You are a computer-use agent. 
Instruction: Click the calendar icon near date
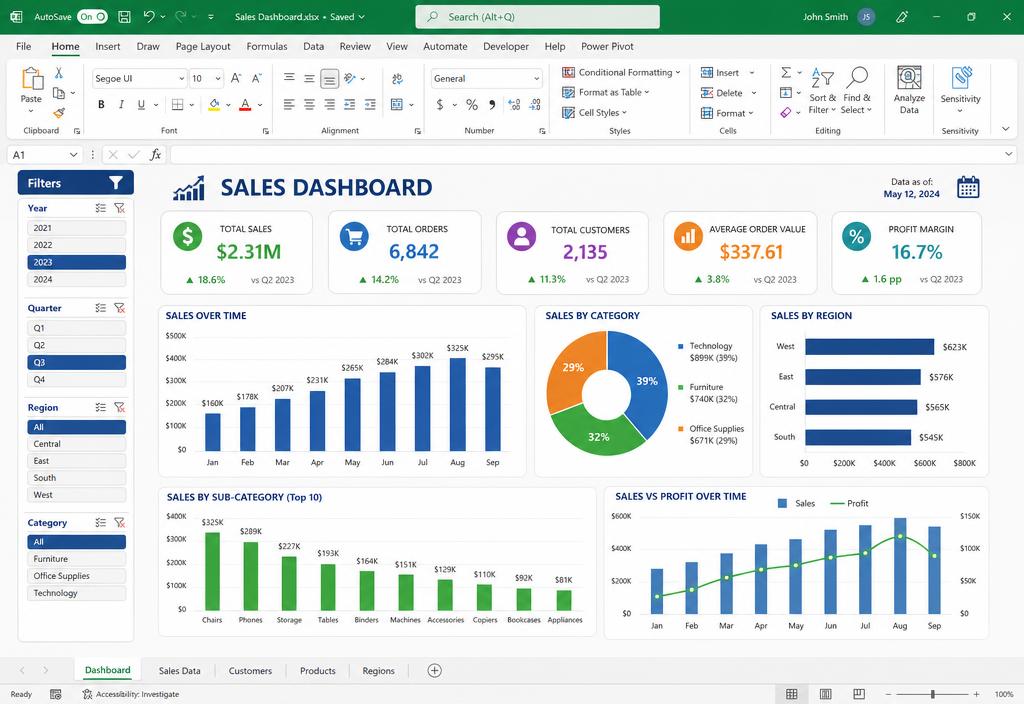point(968,187)
